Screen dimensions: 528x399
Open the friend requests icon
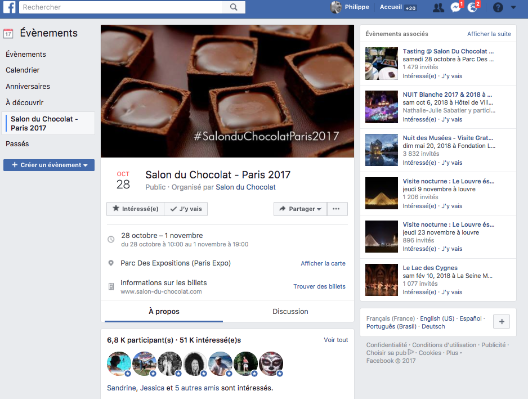pos(438,7)
